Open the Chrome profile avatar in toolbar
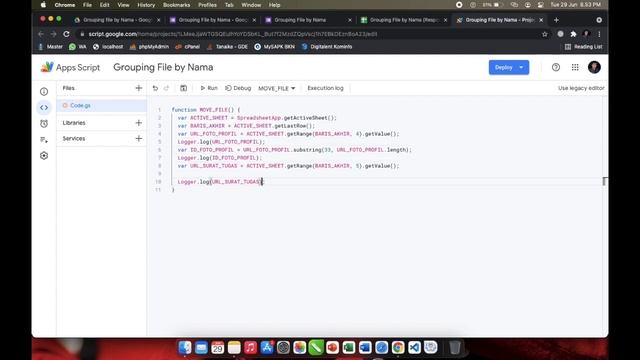The image size is (640, 360). (x=586, y=34)
